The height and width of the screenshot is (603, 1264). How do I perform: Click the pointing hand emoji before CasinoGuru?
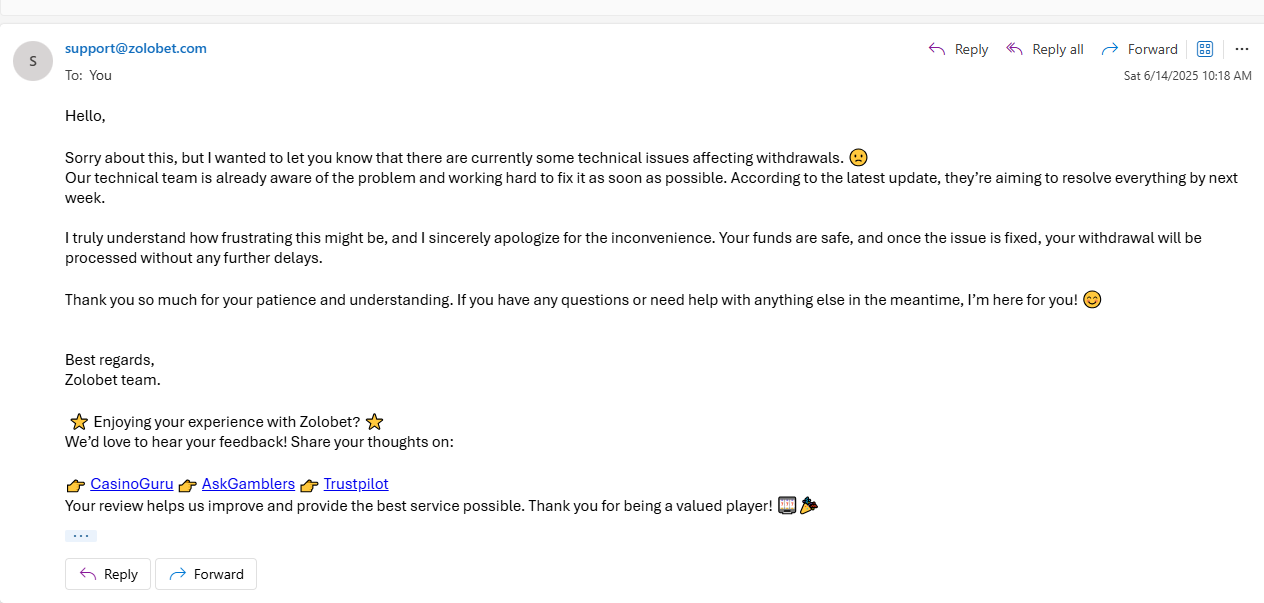(76, 485)
